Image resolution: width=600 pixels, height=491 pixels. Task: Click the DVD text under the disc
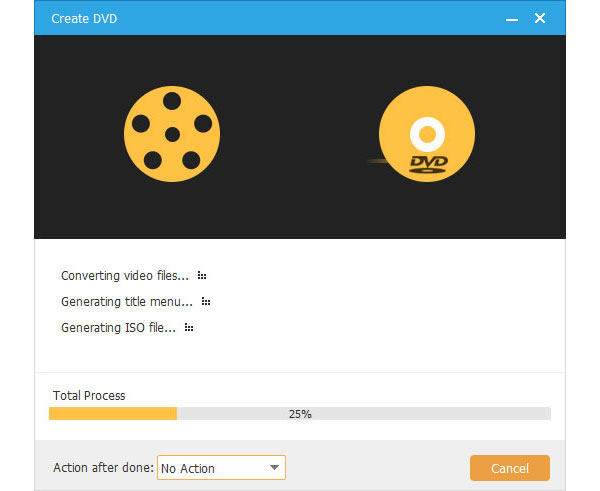[428, 161]
